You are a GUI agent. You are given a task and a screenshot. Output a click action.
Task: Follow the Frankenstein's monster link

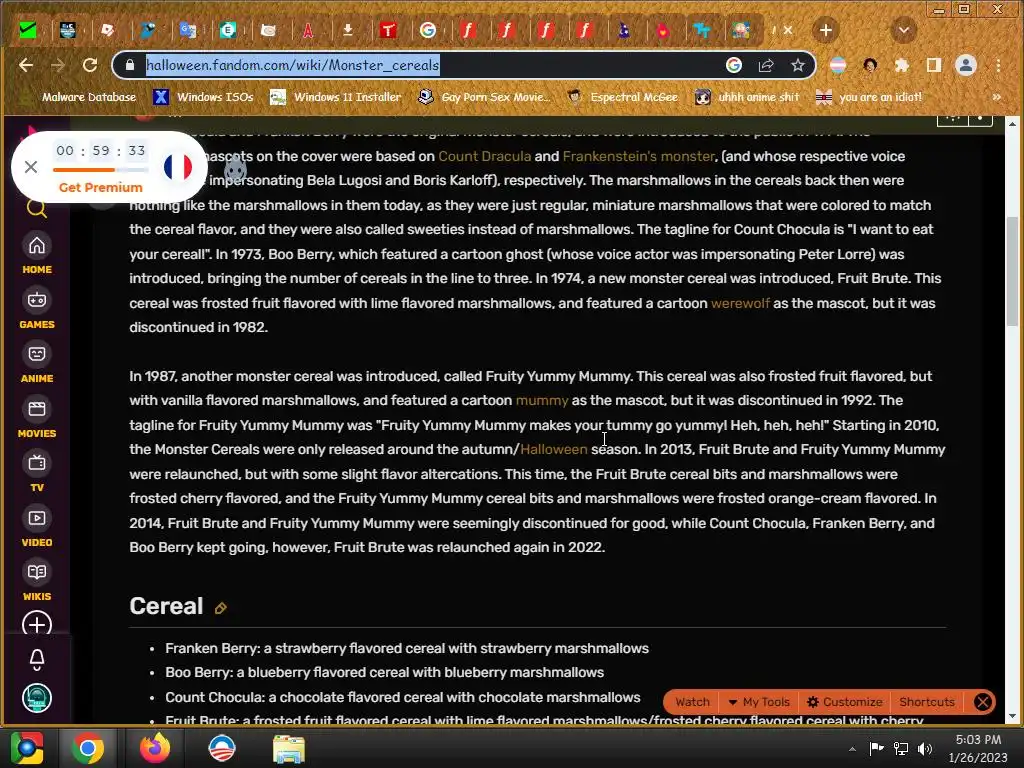click(639, 156)
